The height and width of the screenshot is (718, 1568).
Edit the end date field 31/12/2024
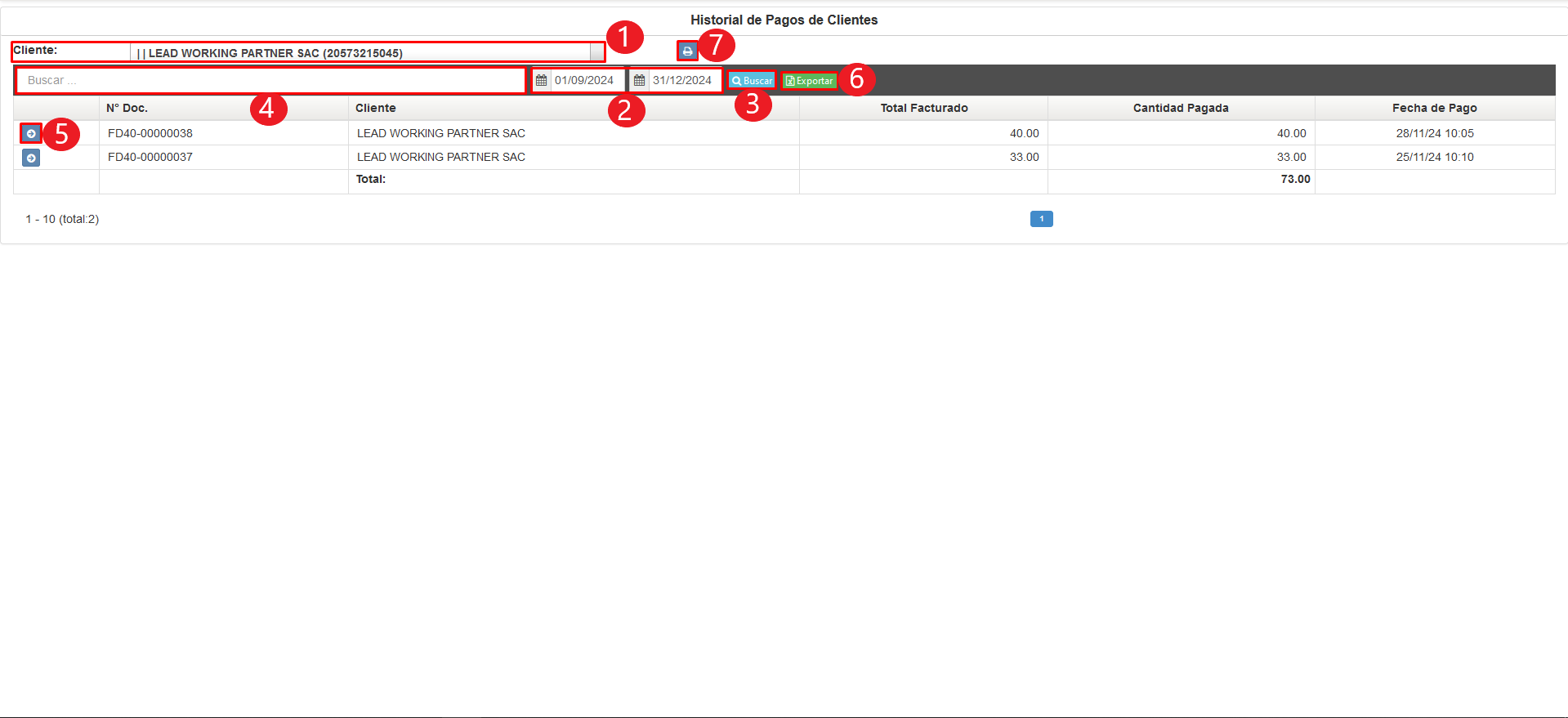point(685,80)
